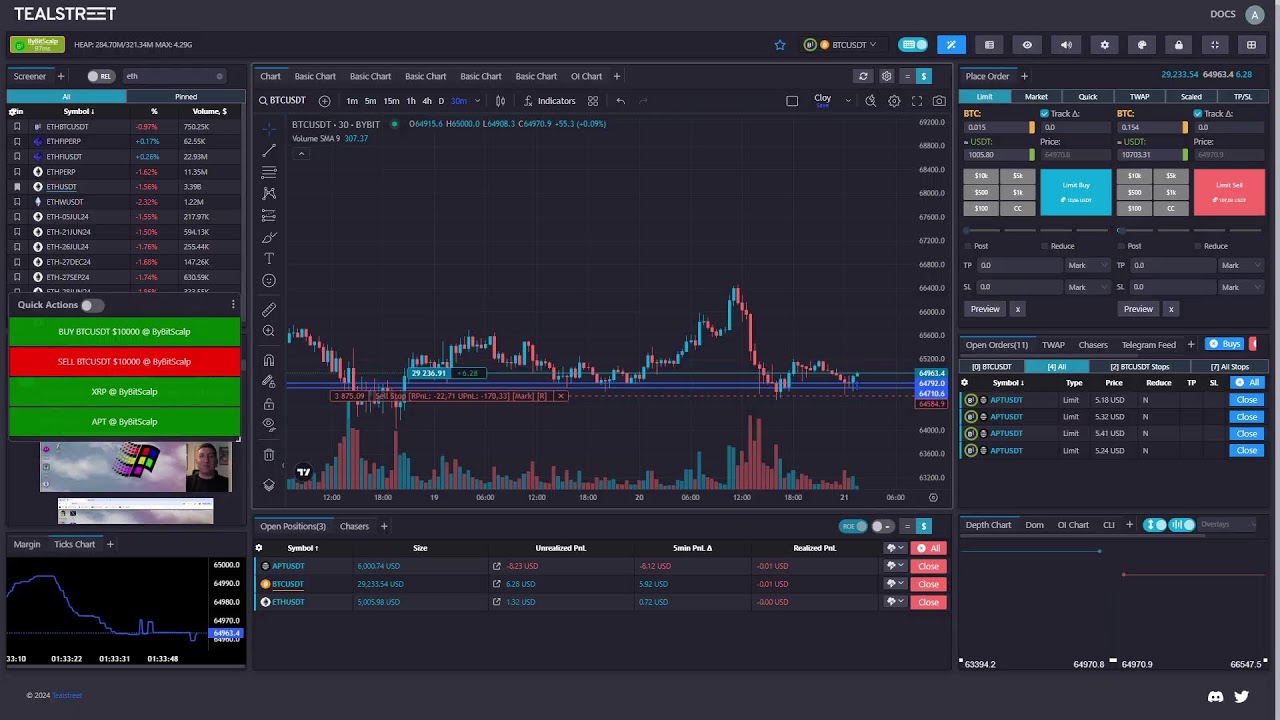
Task: Open the list view icon in top bar
Action: 989,45
